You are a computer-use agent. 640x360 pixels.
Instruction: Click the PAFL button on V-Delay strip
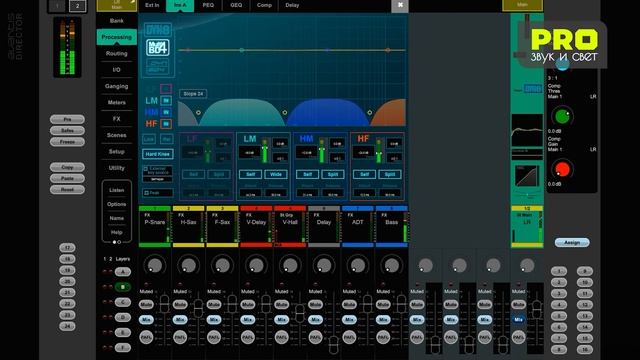pos(248,337)
